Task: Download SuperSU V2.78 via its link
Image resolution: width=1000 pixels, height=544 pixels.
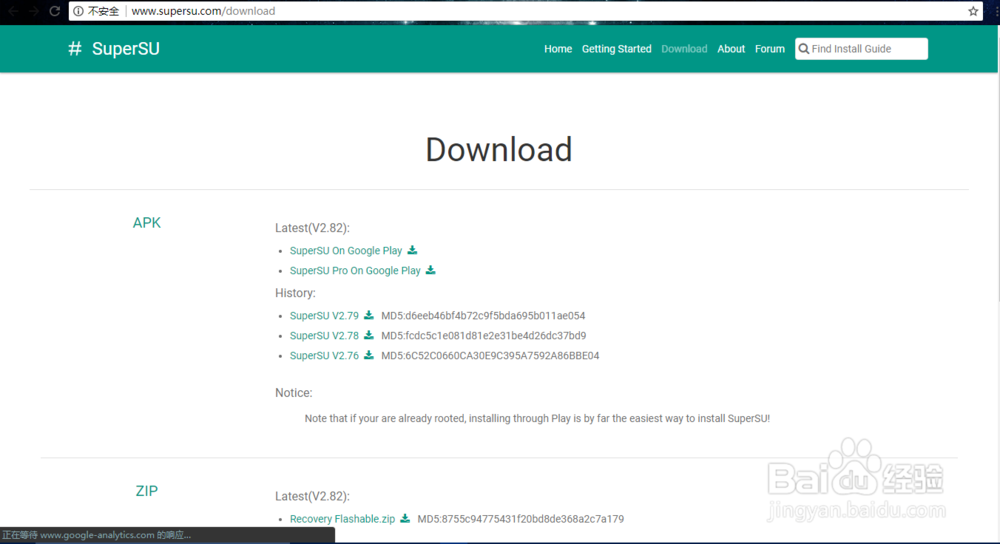Action: click(x=324, y=335)
